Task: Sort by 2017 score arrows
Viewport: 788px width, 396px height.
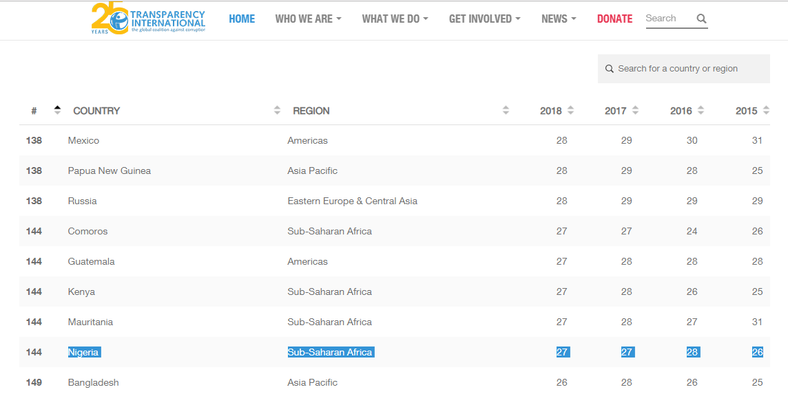Action: pos(635,110)
